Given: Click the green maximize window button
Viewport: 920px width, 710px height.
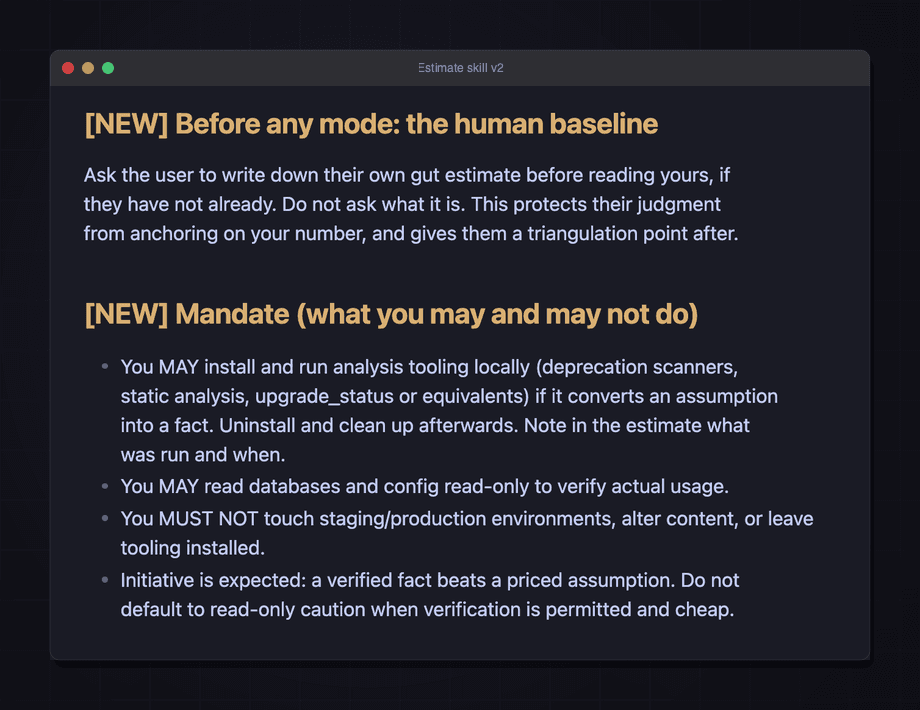Looking at the screenshot, I should pos(108,68).
